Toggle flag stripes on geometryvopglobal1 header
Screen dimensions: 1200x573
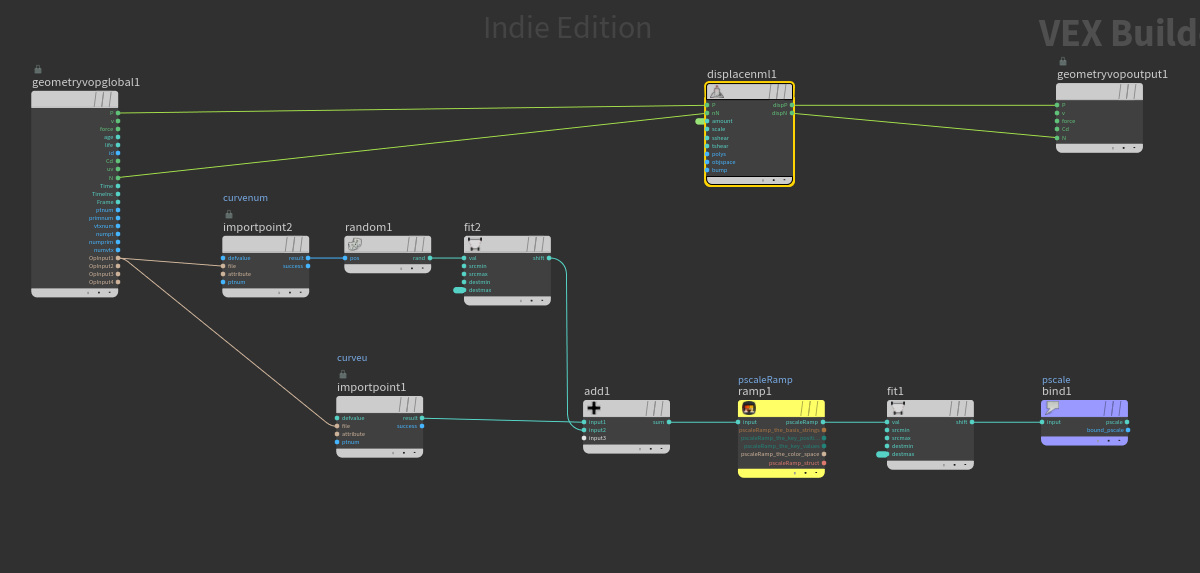tap(104, 99)
